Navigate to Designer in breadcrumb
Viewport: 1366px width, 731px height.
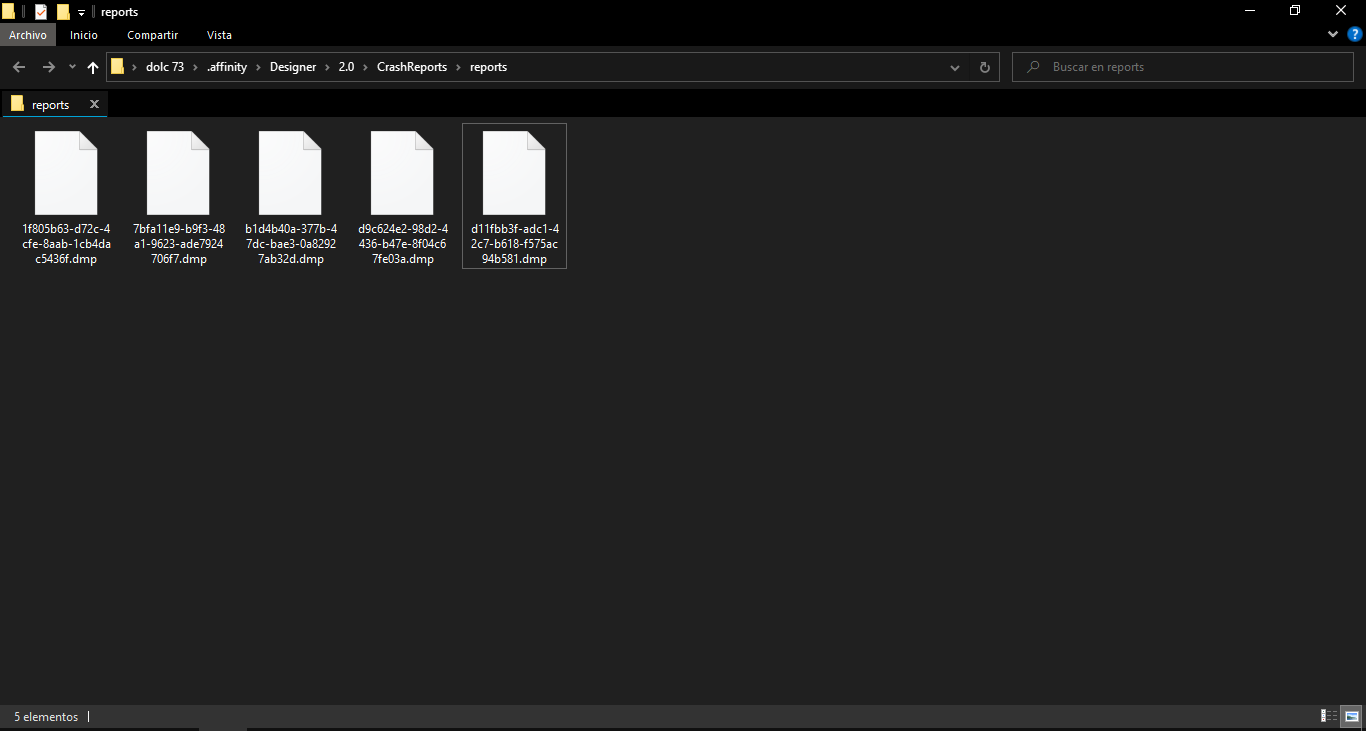pos(293,67)
